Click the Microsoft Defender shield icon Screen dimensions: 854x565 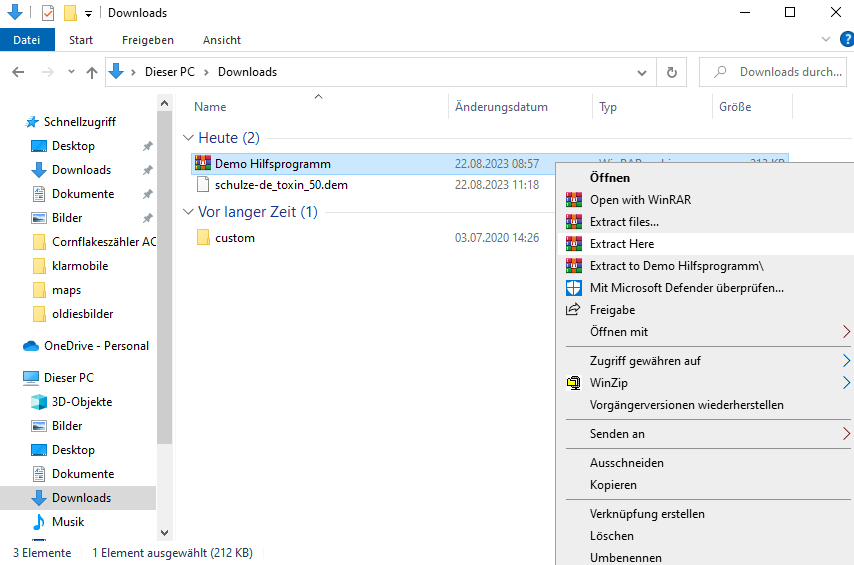(573, 288)
